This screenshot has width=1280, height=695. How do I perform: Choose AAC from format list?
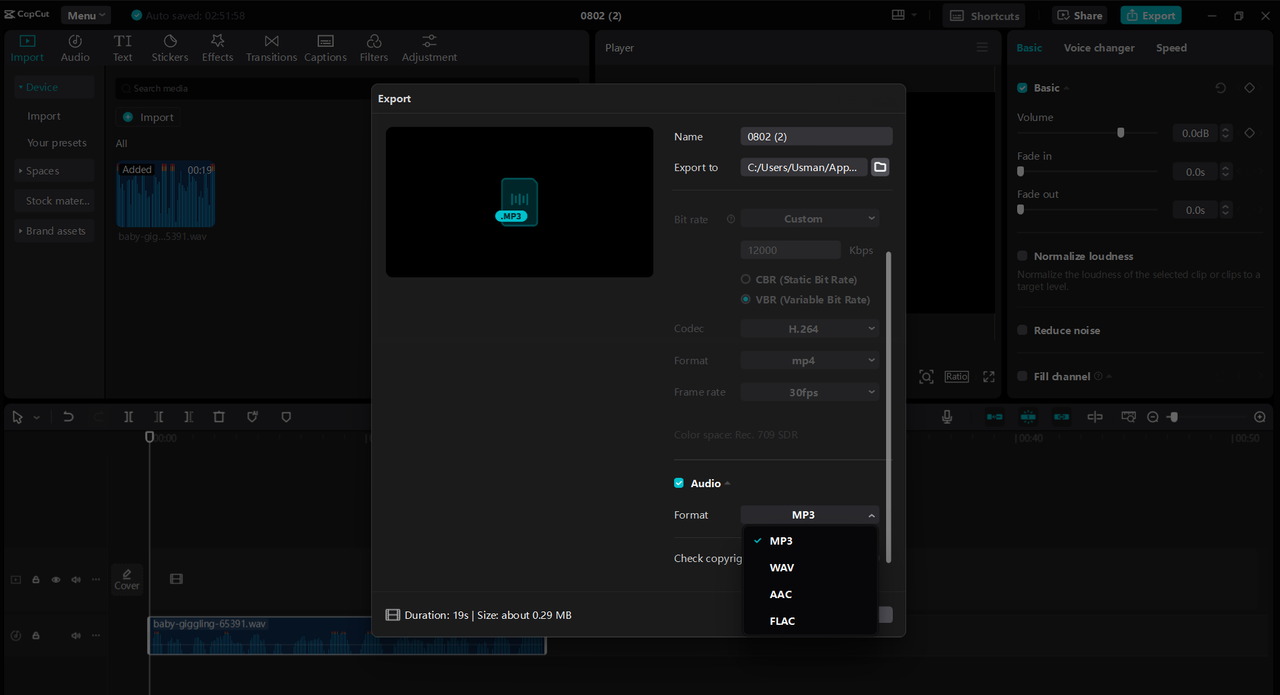tap(810, 594)
